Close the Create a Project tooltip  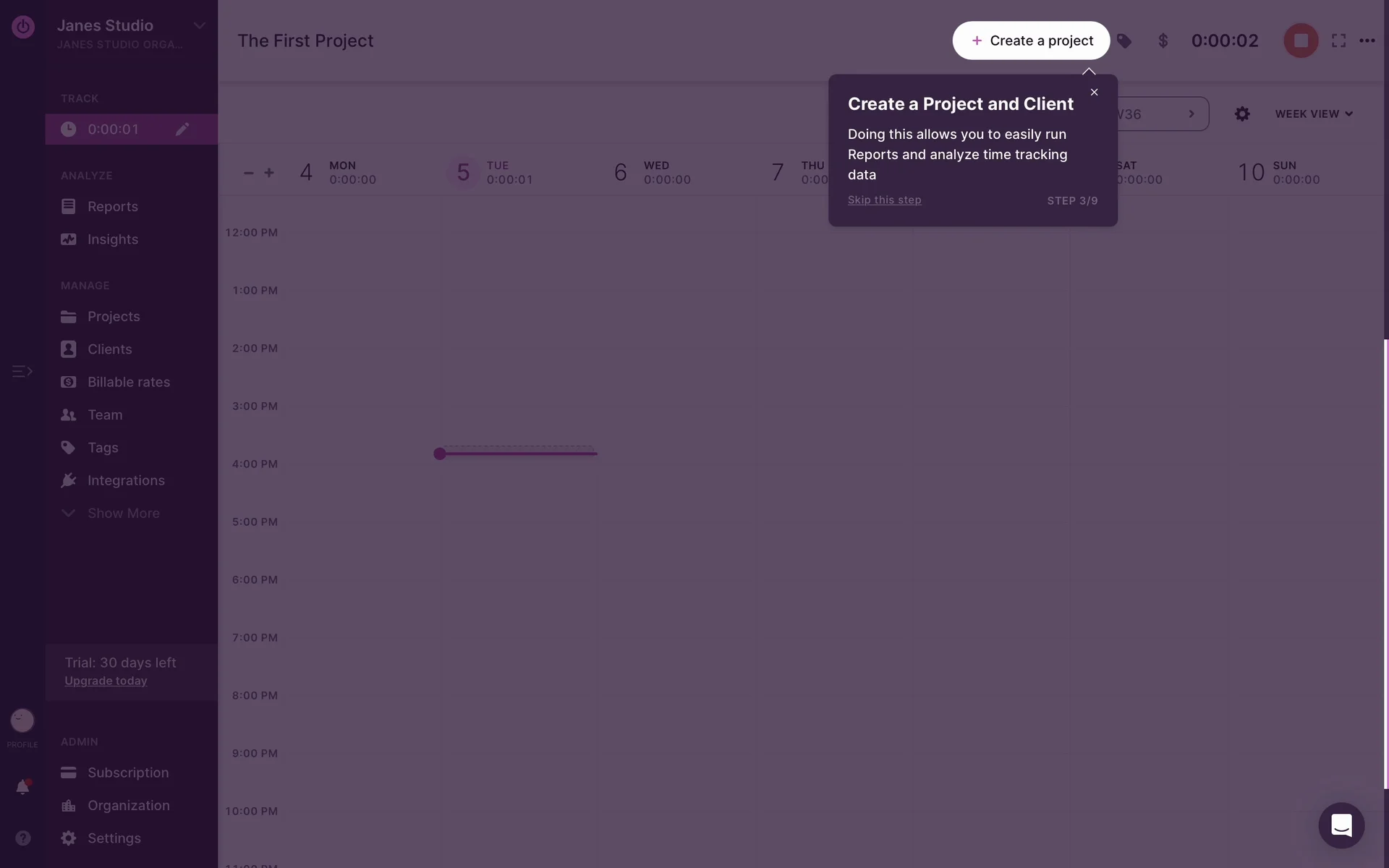coord(1094,92)
